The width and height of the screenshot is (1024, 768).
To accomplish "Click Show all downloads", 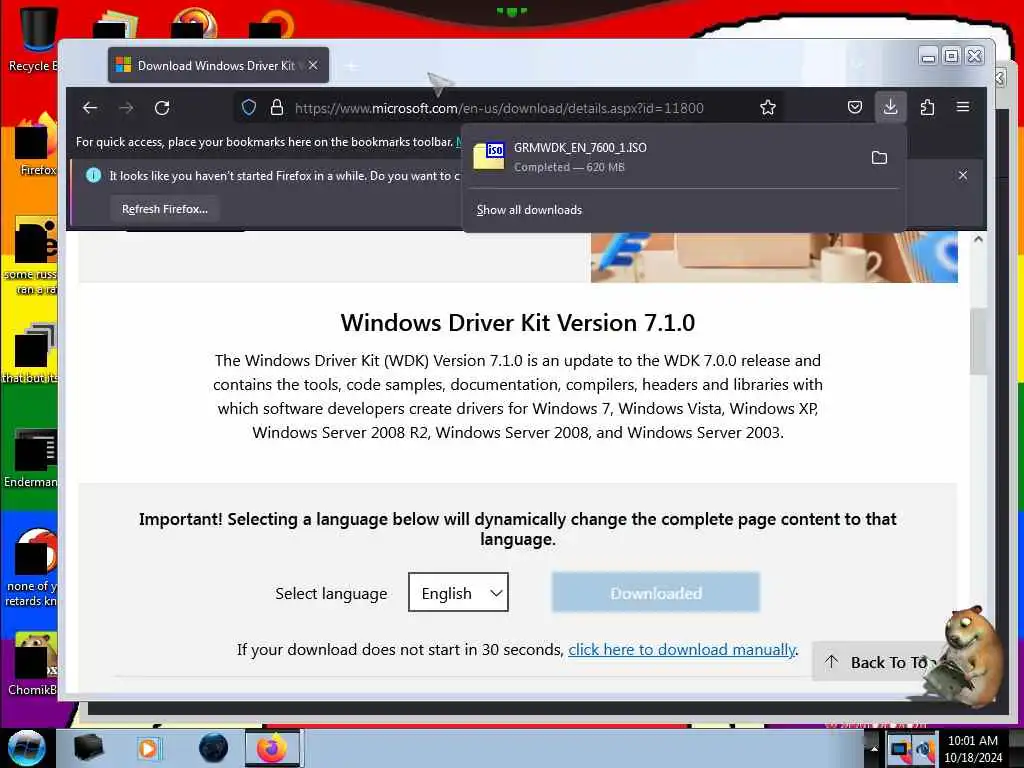I will click(529, 210).
